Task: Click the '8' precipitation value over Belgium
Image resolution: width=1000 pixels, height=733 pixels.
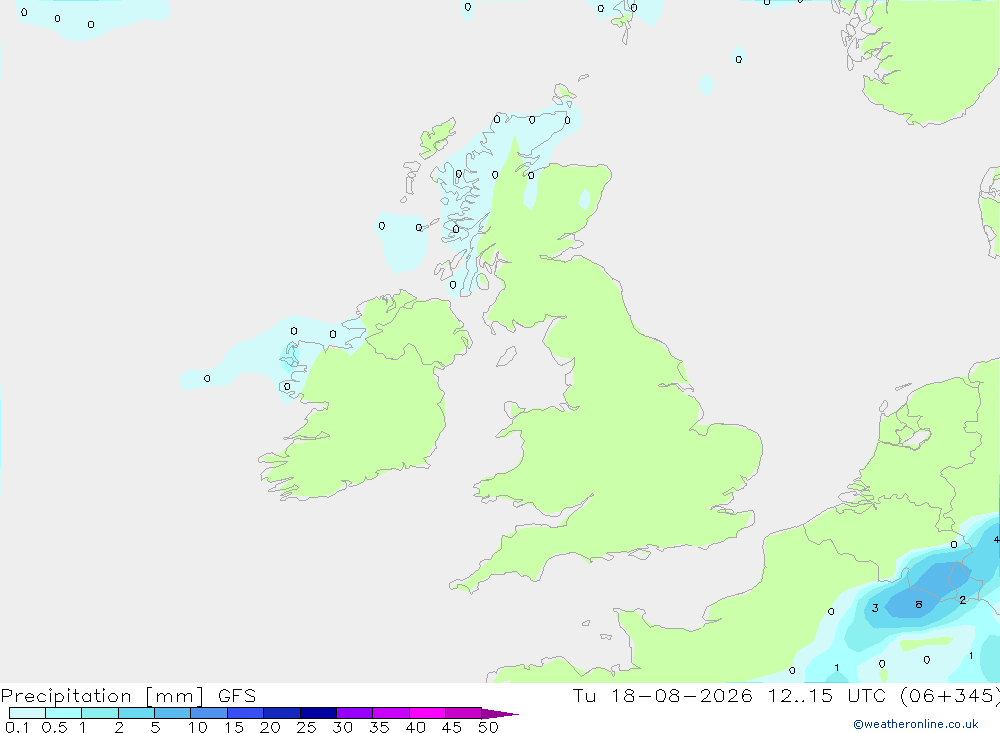Action: click(919, 604)
